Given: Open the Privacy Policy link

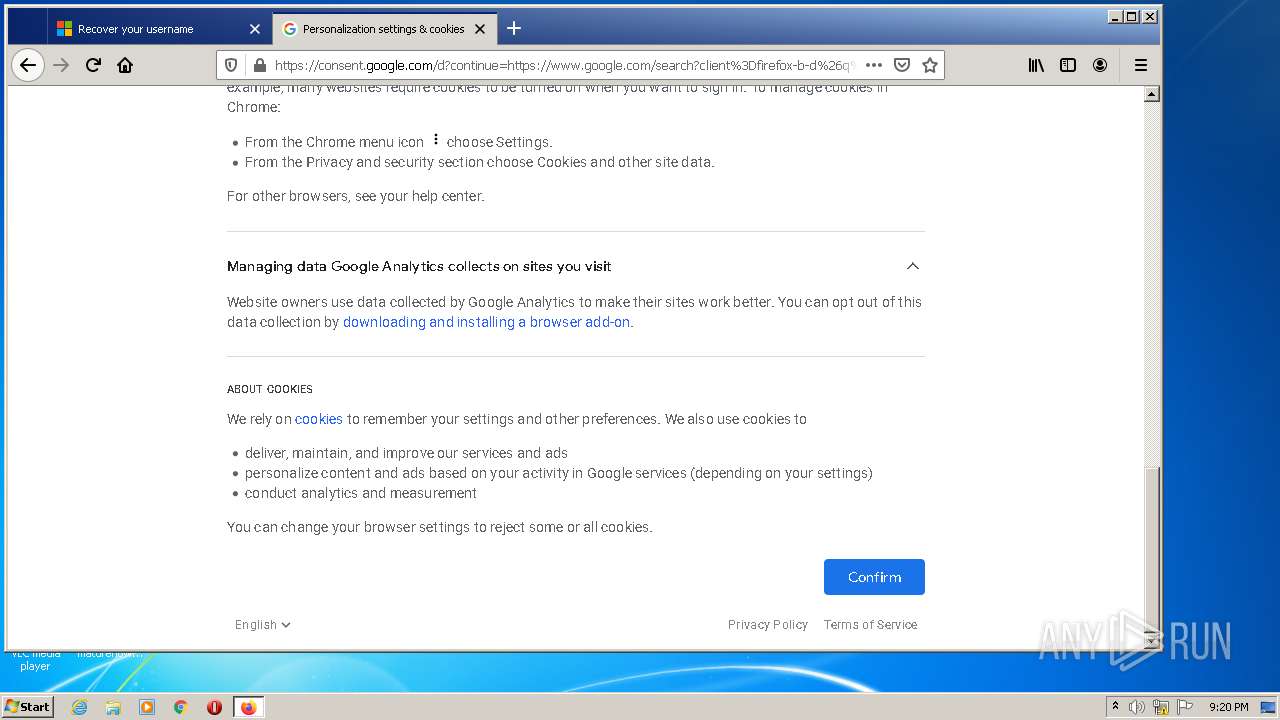Looking at the screenshot, I should pos(768,624).
